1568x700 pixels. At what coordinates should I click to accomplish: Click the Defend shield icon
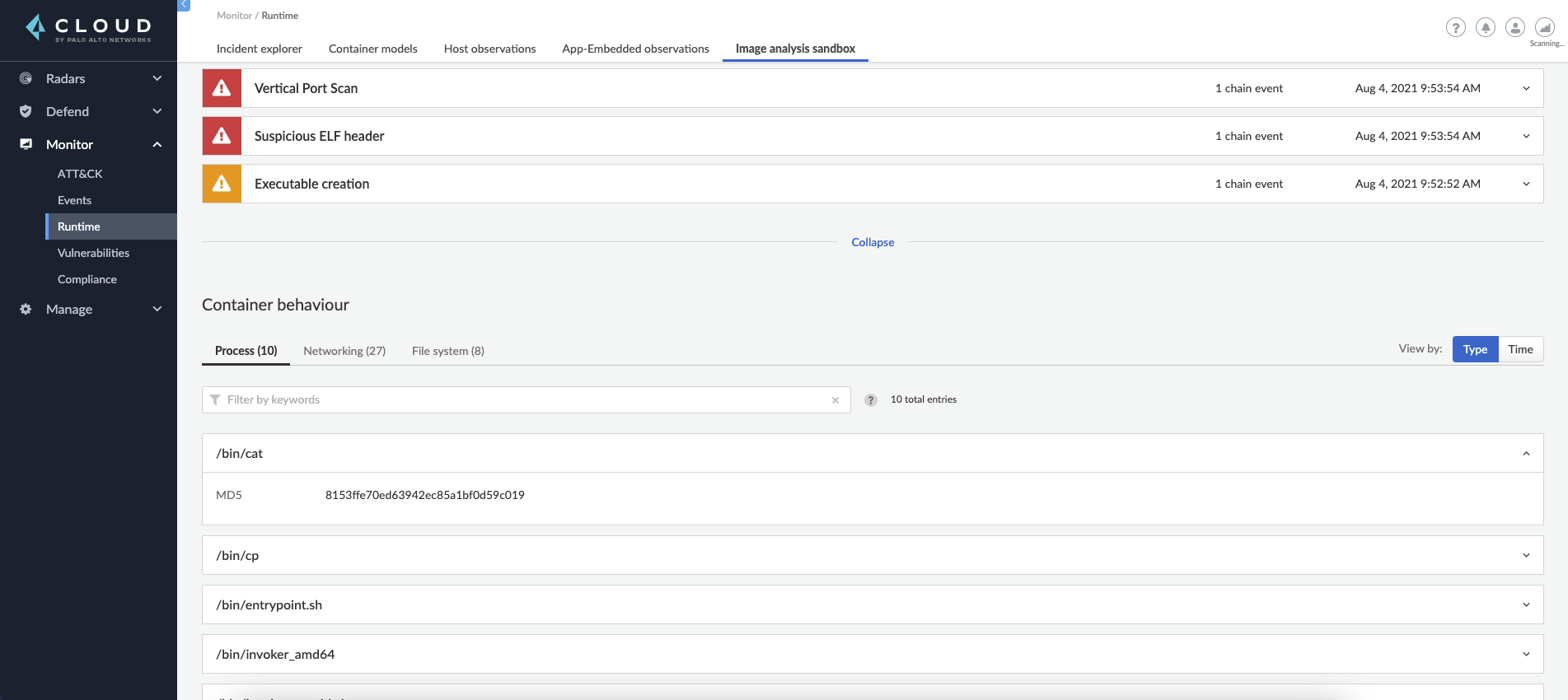point(26,111)
